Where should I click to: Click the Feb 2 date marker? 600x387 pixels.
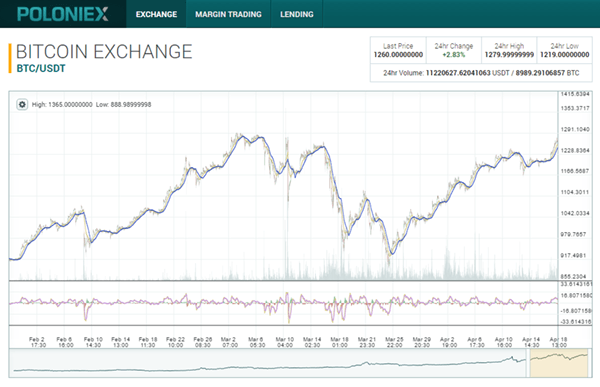pos(37,342)
